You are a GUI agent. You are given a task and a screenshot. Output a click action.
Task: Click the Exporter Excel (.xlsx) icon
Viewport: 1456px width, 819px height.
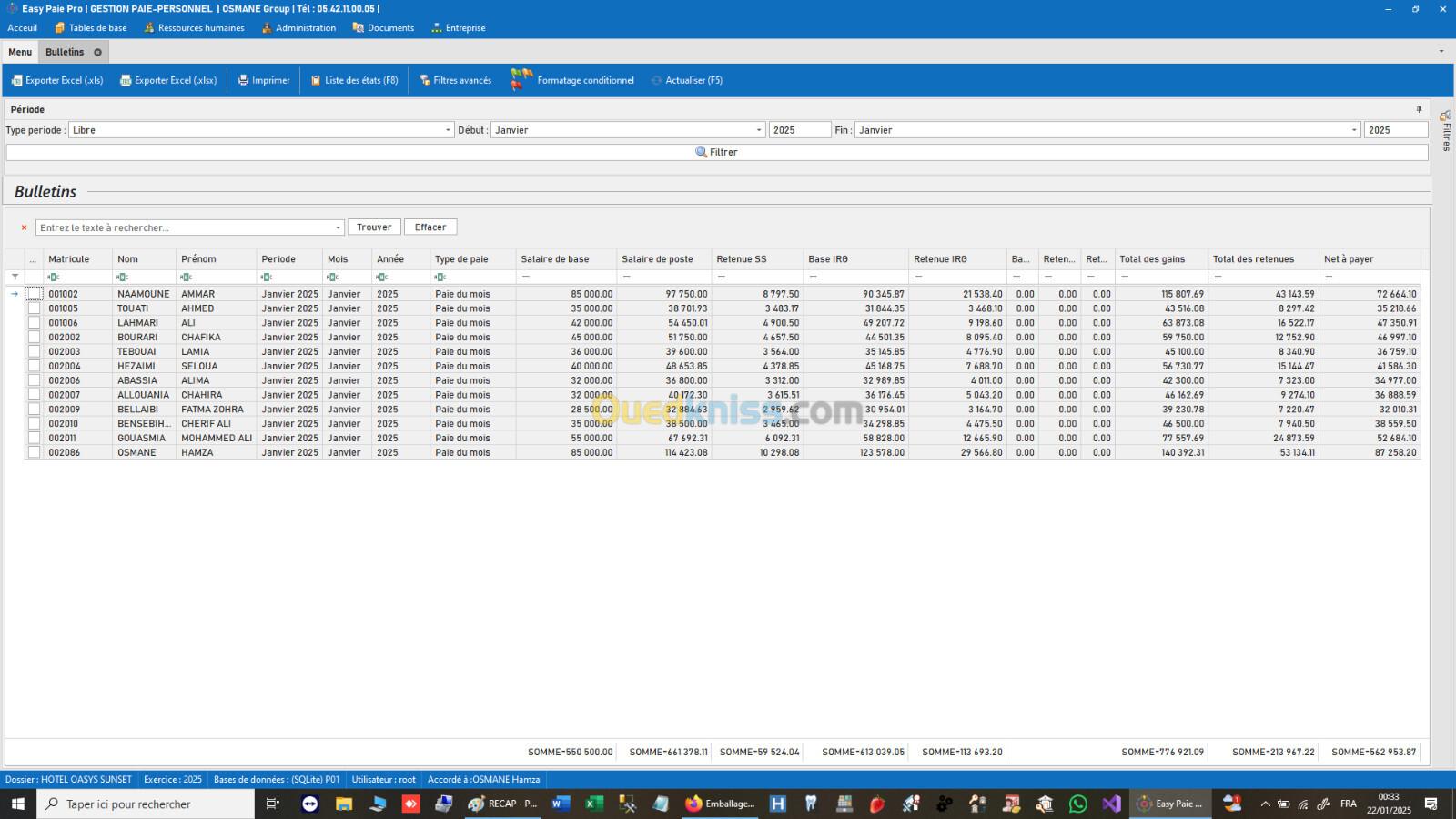tap(126, 81)
